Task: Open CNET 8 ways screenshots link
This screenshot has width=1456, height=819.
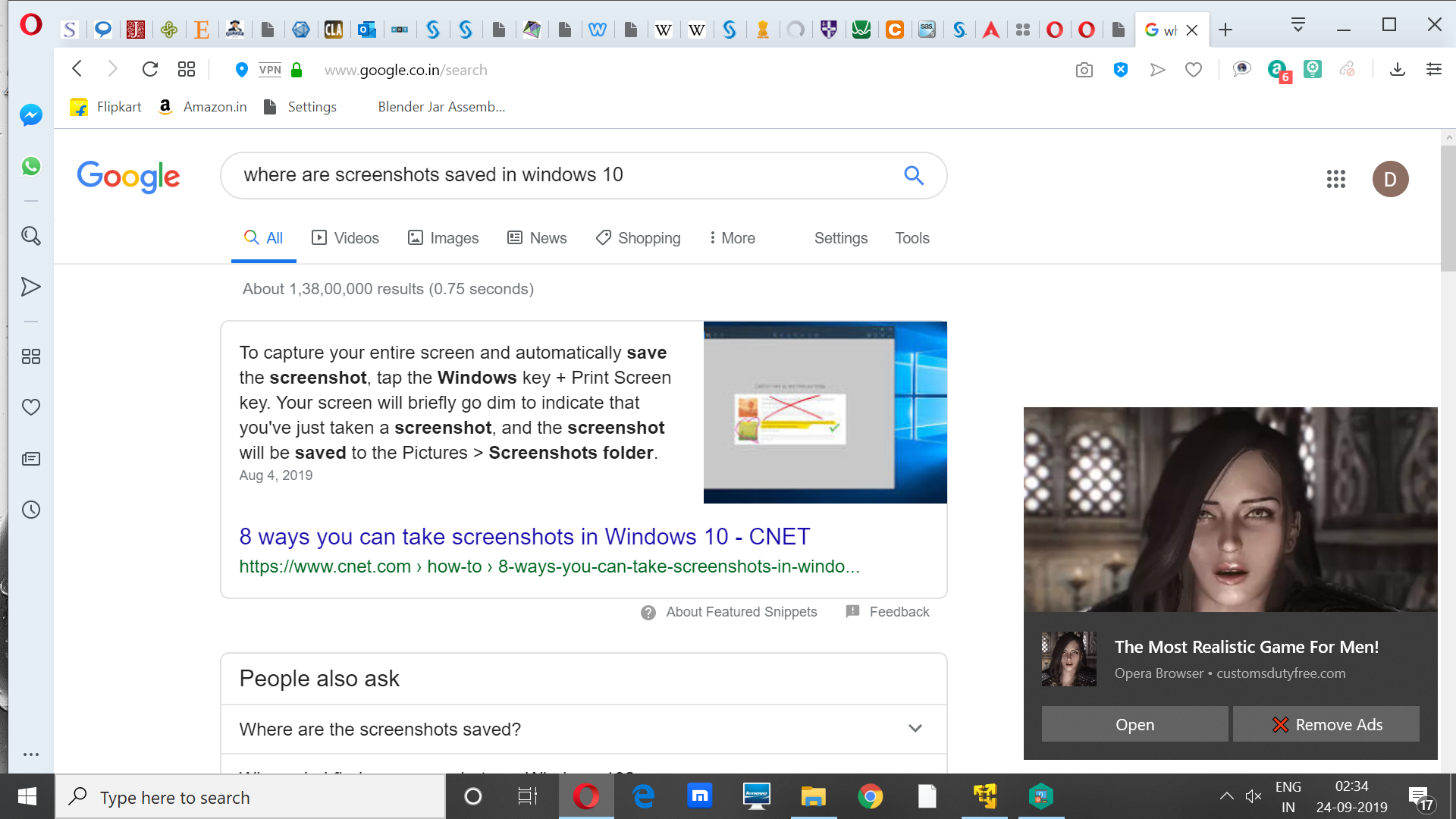Action: coord(525,537)
